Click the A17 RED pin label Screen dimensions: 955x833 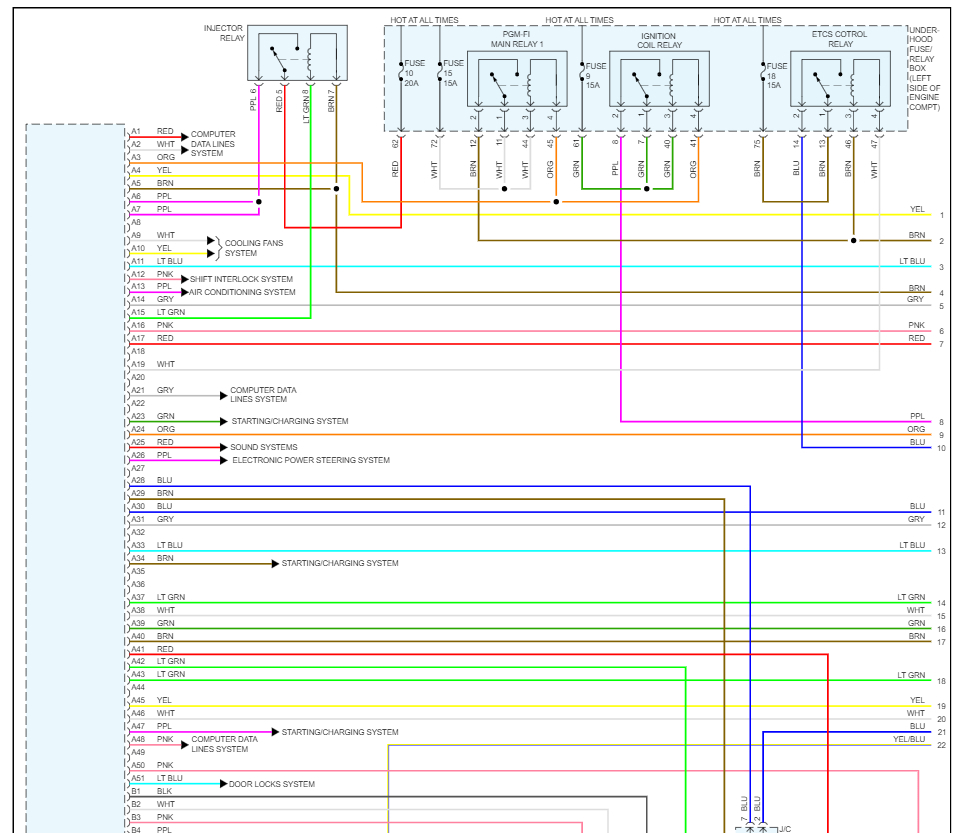[x=152, y=339]
